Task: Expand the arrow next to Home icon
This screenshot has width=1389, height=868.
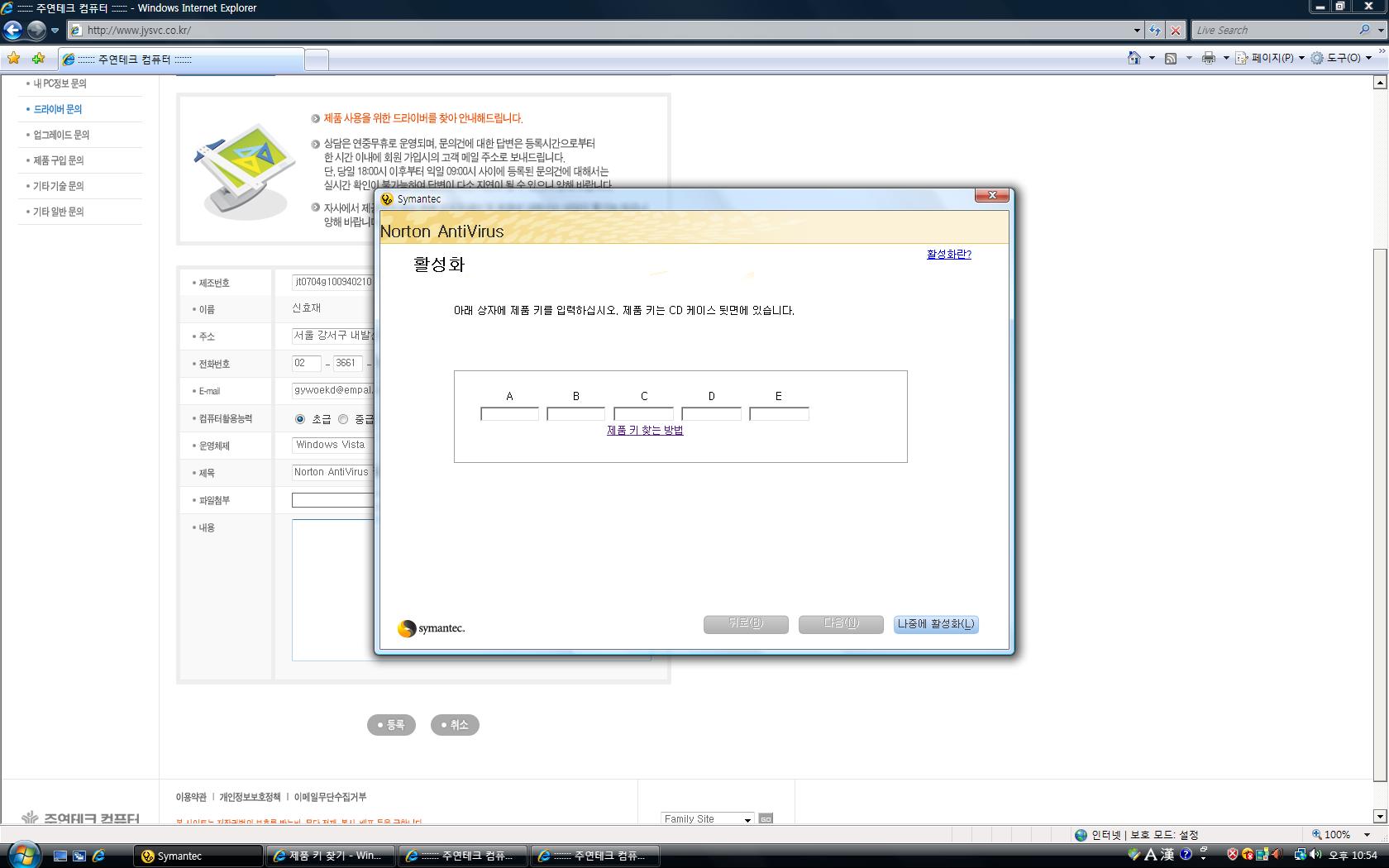Action: pyautogui.click(x=1152, y=59)
